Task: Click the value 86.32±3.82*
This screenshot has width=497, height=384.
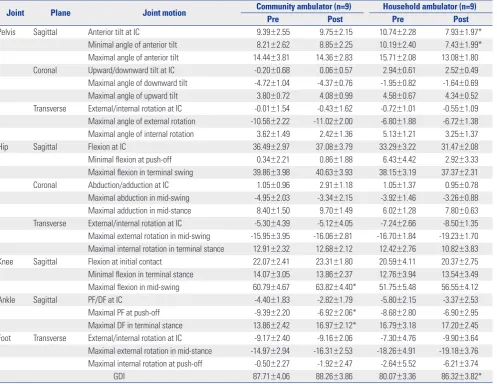Action: [x=461, y=376]
